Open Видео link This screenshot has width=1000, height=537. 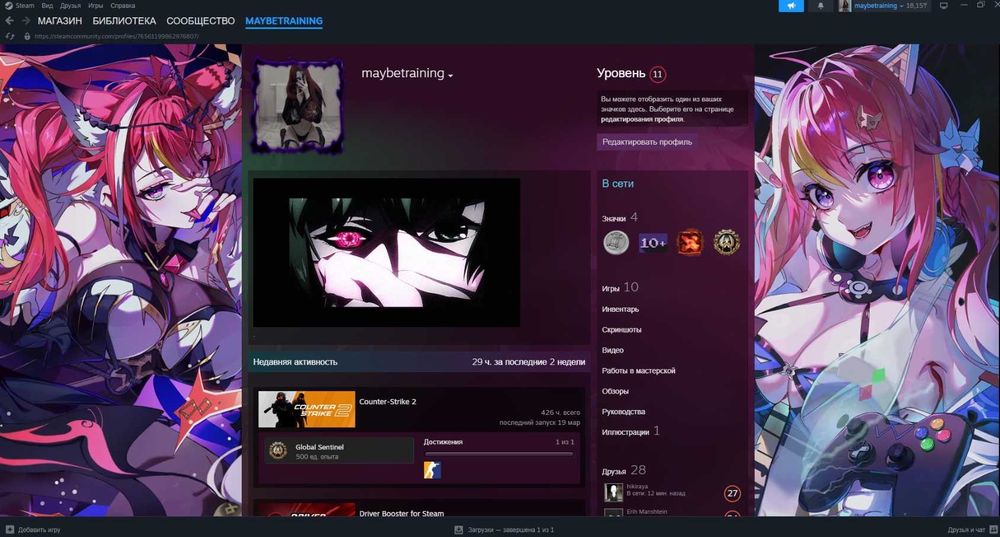[x=612, y=350]
